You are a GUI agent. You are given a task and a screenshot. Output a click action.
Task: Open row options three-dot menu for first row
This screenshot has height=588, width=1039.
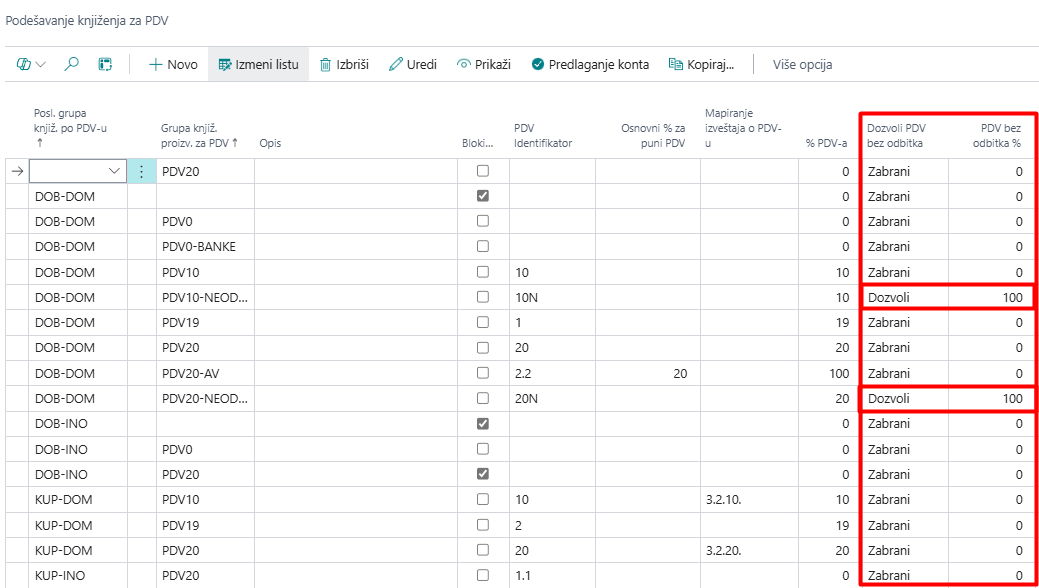coord(141,171)
